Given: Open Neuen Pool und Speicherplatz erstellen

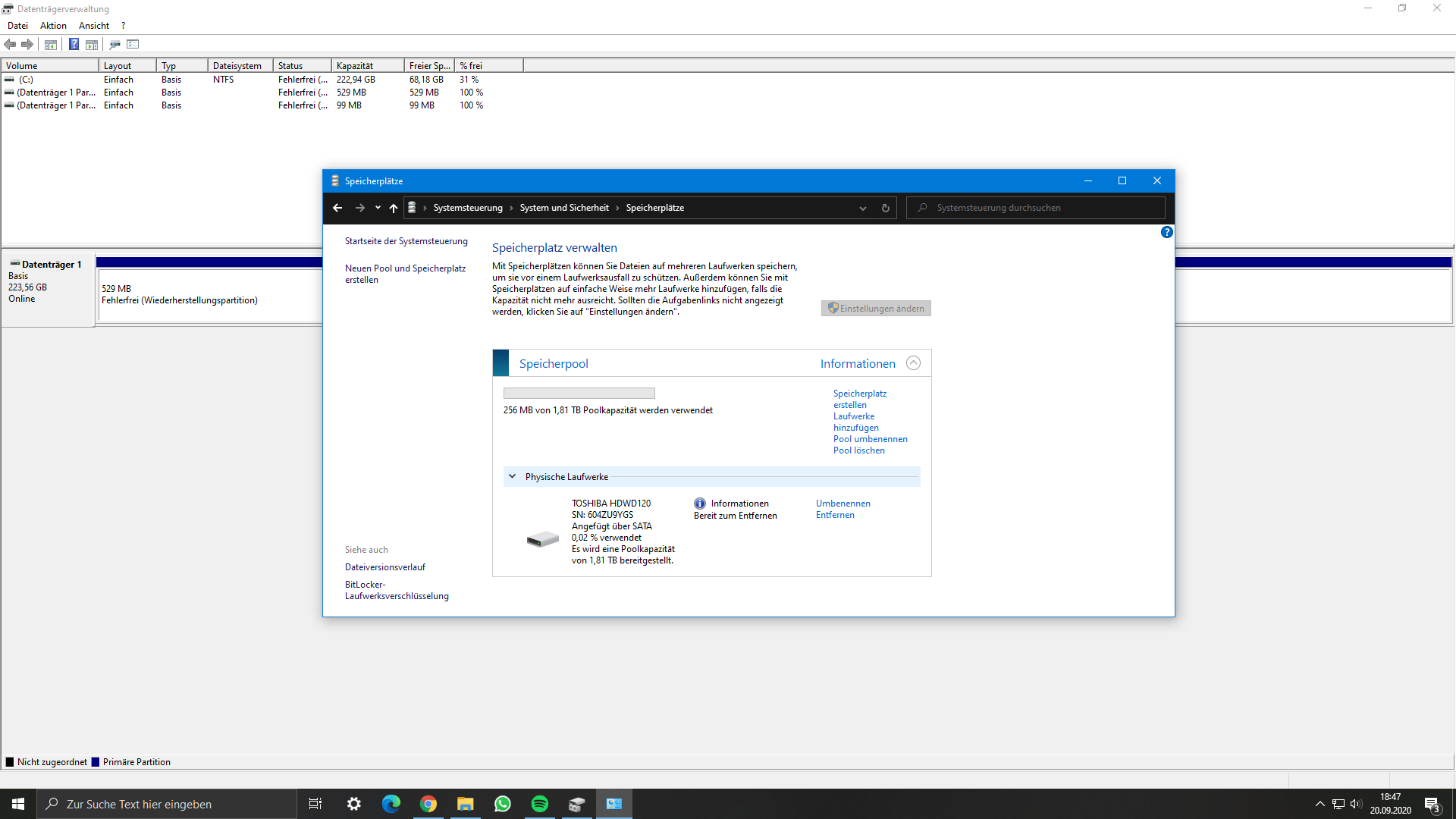Looking at the screenshot, I should pyautogui.click(x=405, y=274).
